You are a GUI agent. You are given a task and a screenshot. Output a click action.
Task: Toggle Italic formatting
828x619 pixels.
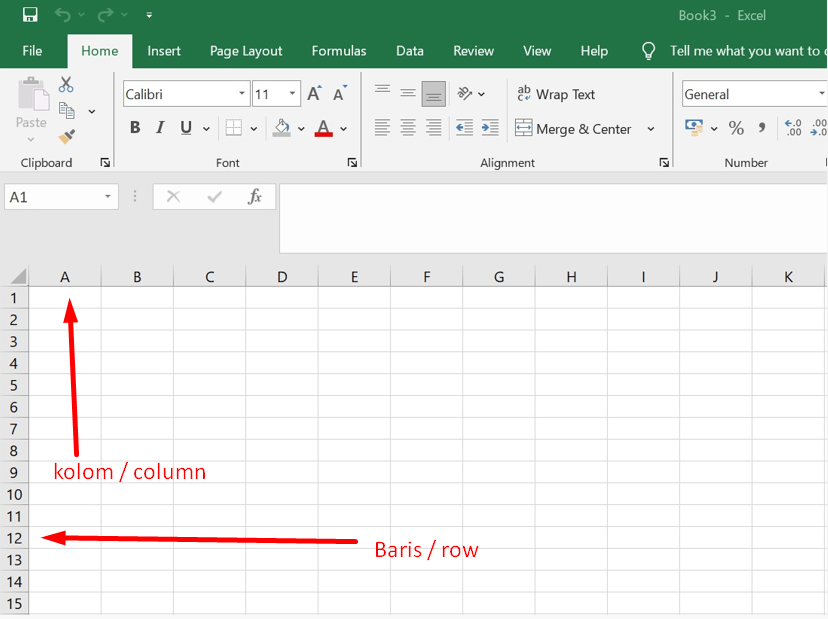pyautogui.click(x=160, y=128)
